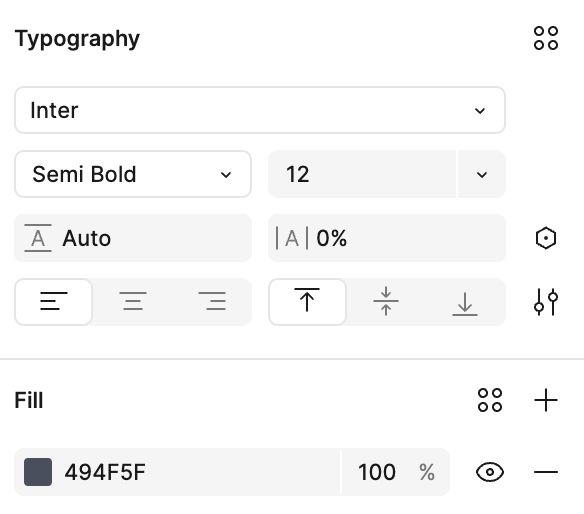Toggle fill visibility eye icon
584x514 pixels.
pyautogui.click(x=490, y=472)
